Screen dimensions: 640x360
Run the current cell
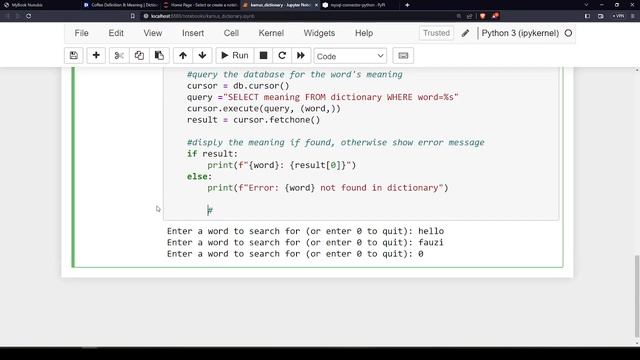click(235, 56)
